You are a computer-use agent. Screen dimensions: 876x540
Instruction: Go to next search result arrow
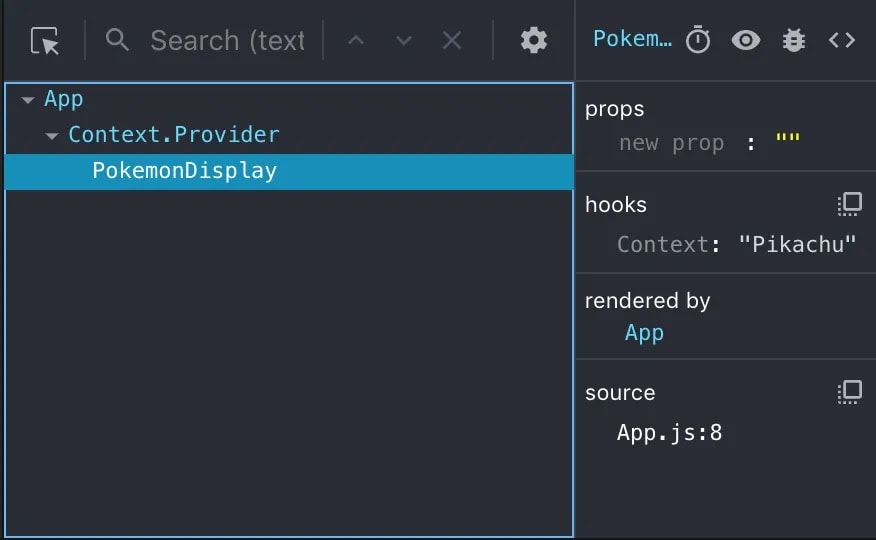[x=403, y=40]
